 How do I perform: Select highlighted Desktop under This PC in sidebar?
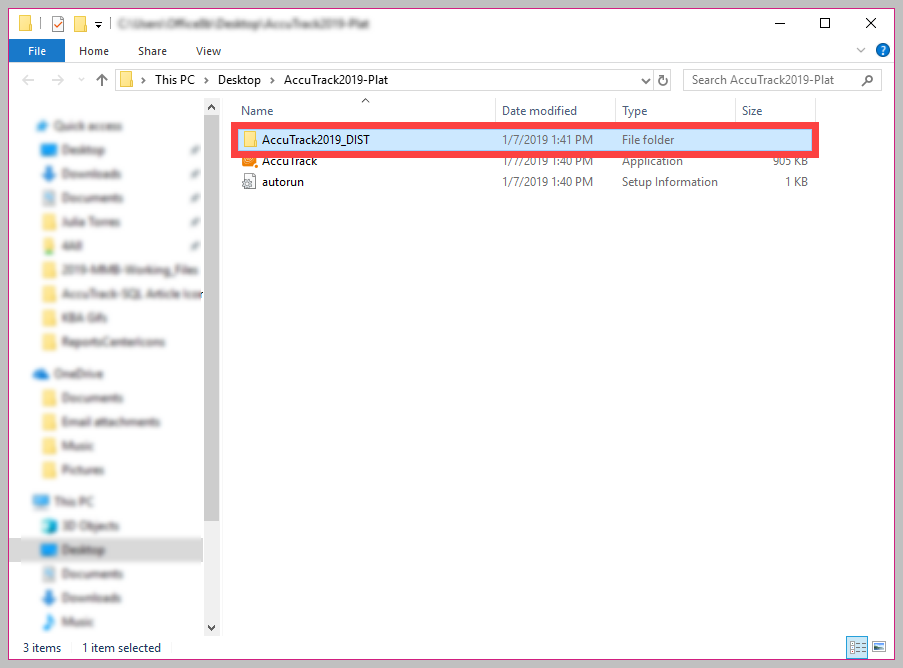click(x=107, y=550)
